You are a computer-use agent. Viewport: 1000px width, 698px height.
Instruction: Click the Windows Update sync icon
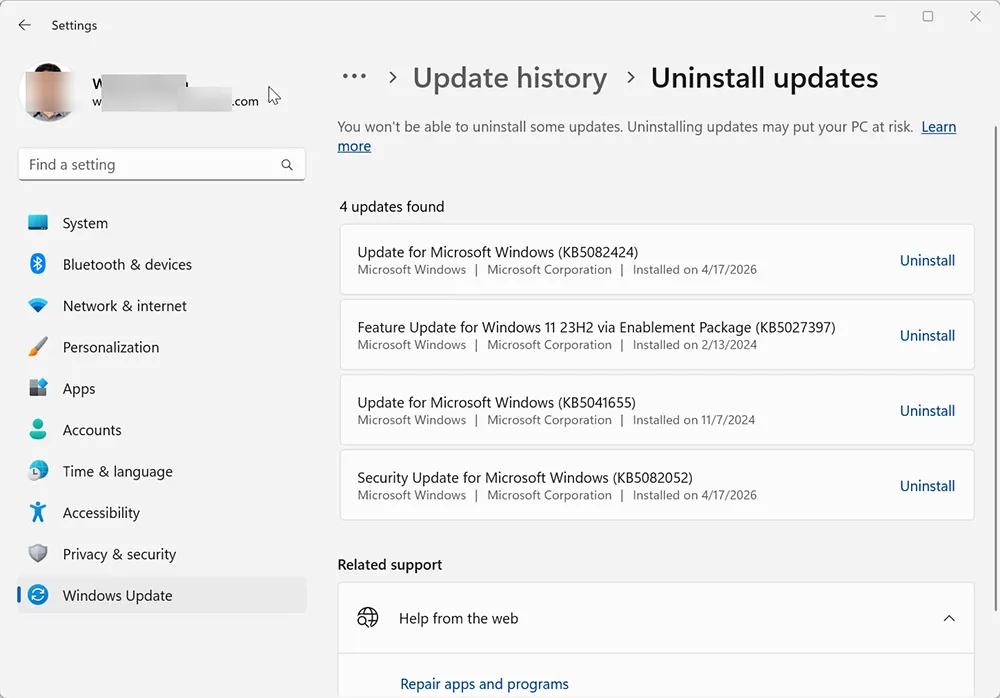(38, 595)
